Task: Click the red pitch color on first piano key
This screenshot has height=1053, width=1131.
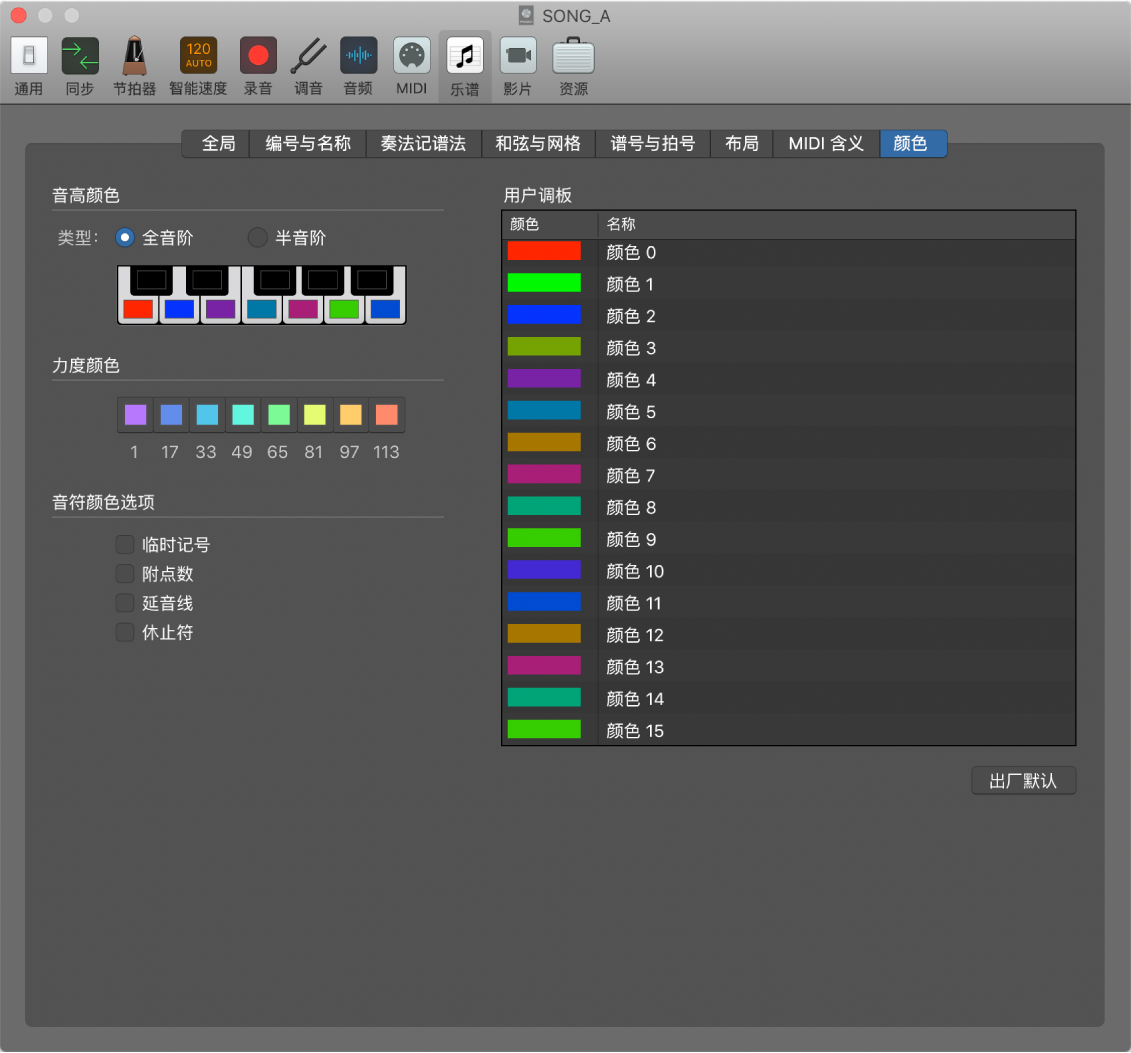Action: point(138,309)
